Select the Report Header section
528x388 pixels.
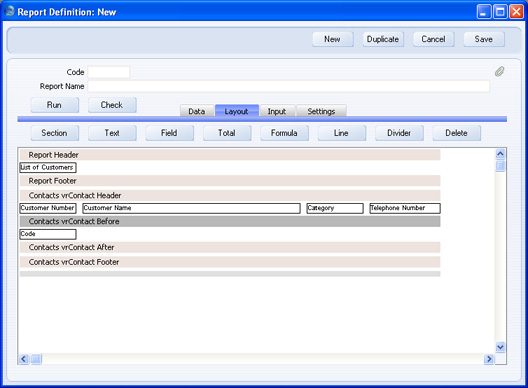point(230,155)
